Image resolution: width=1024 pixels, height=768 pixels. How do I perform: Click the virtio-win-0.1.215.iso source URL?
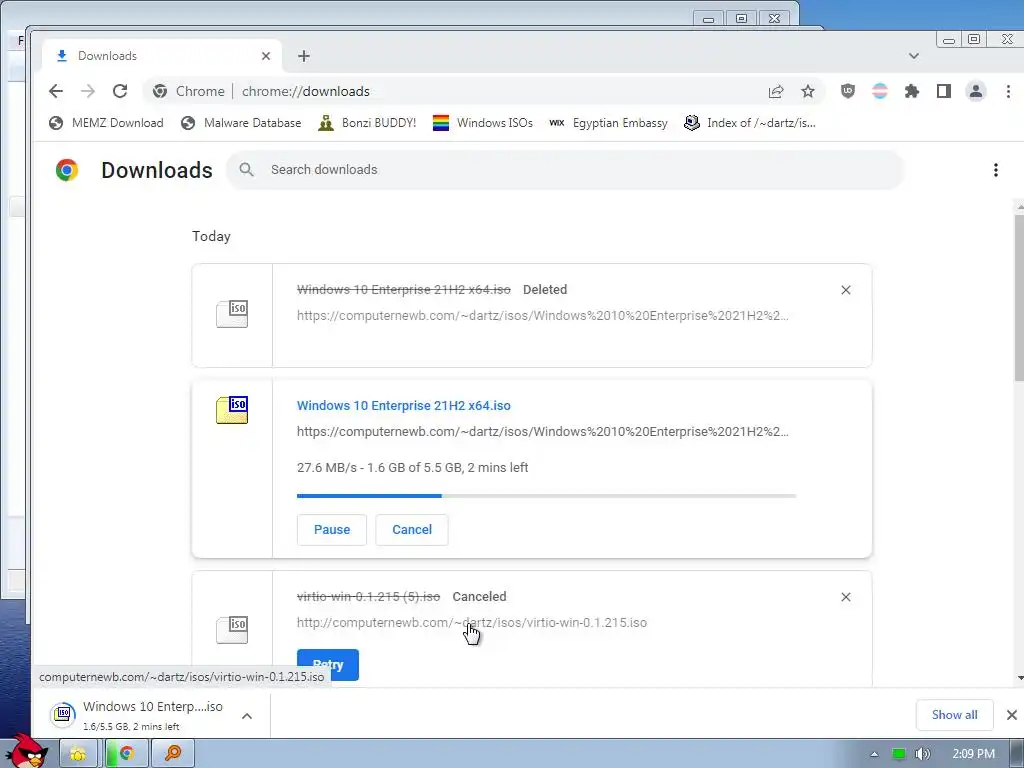coord(472,622)
